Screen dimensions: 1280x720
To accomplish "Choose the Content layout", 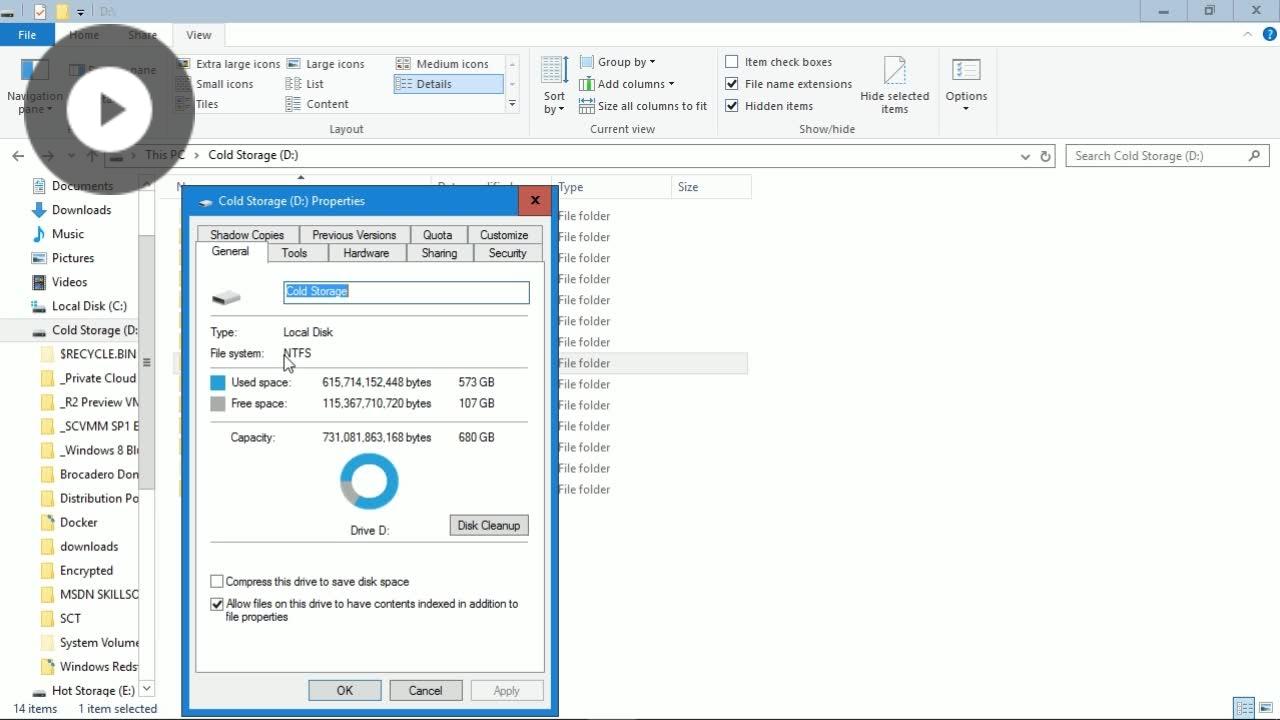I will [317, 104].
